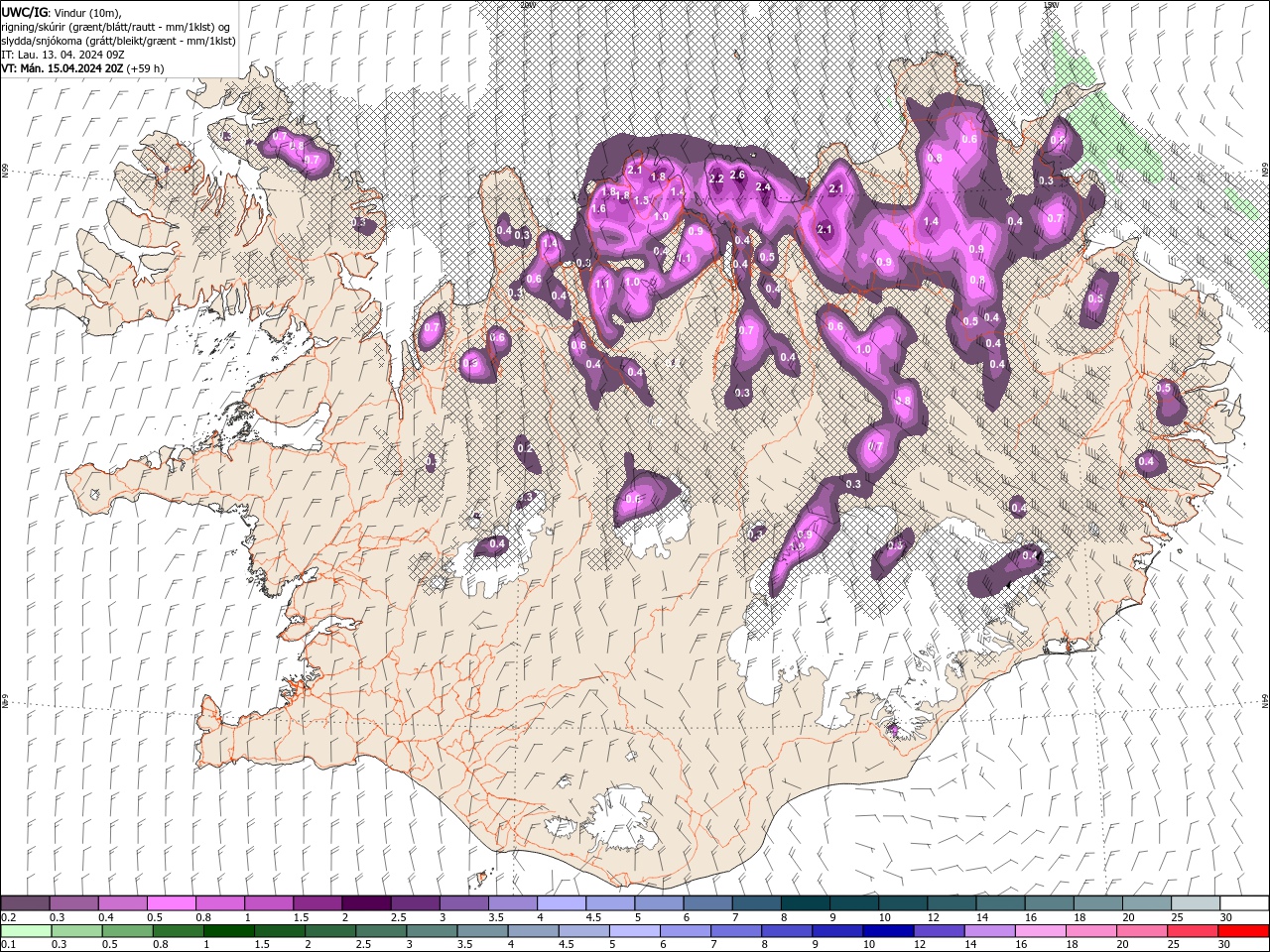The width and height of the screenshot is (1270, 952).
Task: Pick the lavender upper swatch between 4 and 4.5
Action: tap(562, 903)
